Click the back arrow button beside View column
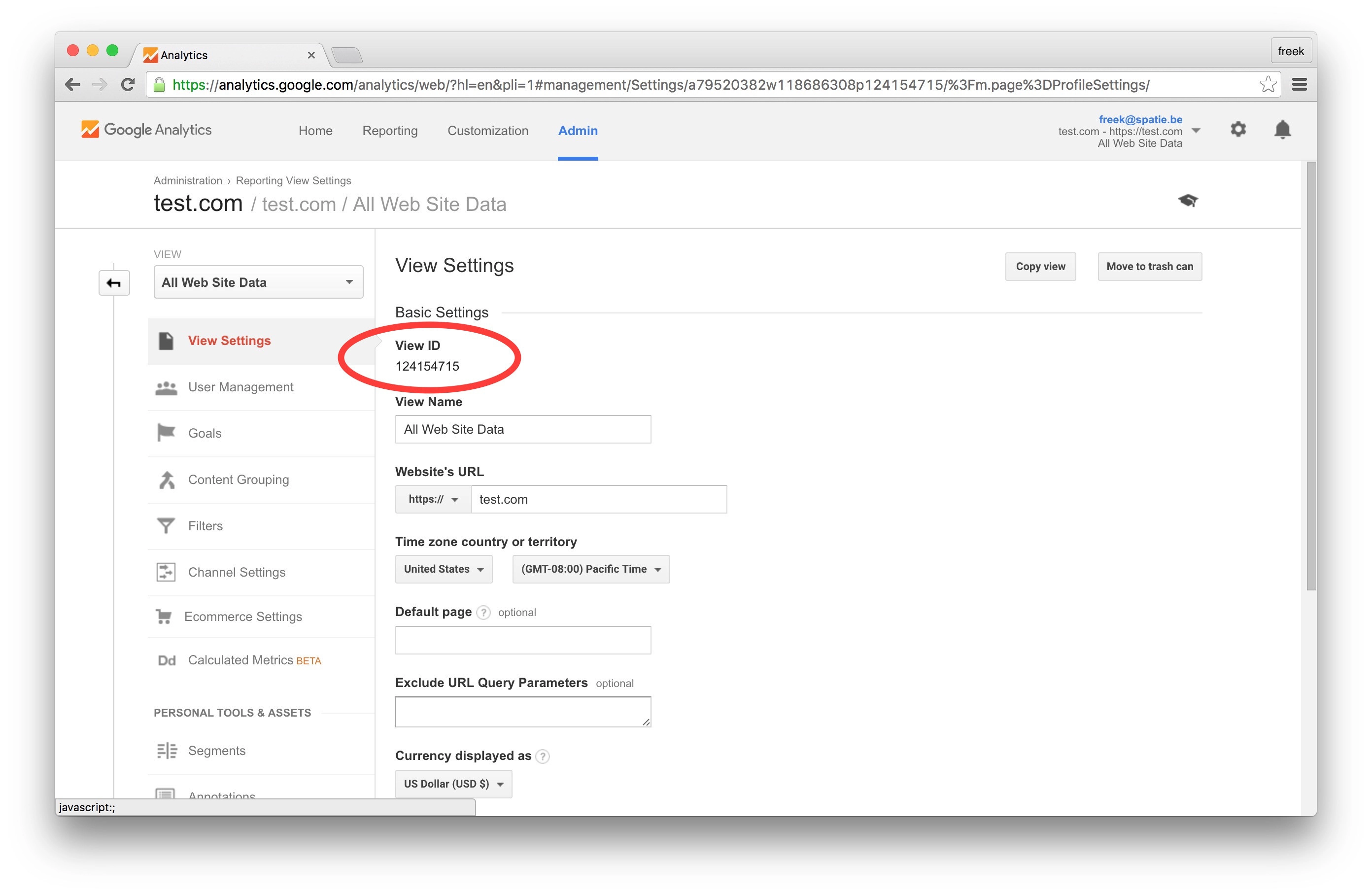Viewport: 1372px width, 895px height. point(113,283)
